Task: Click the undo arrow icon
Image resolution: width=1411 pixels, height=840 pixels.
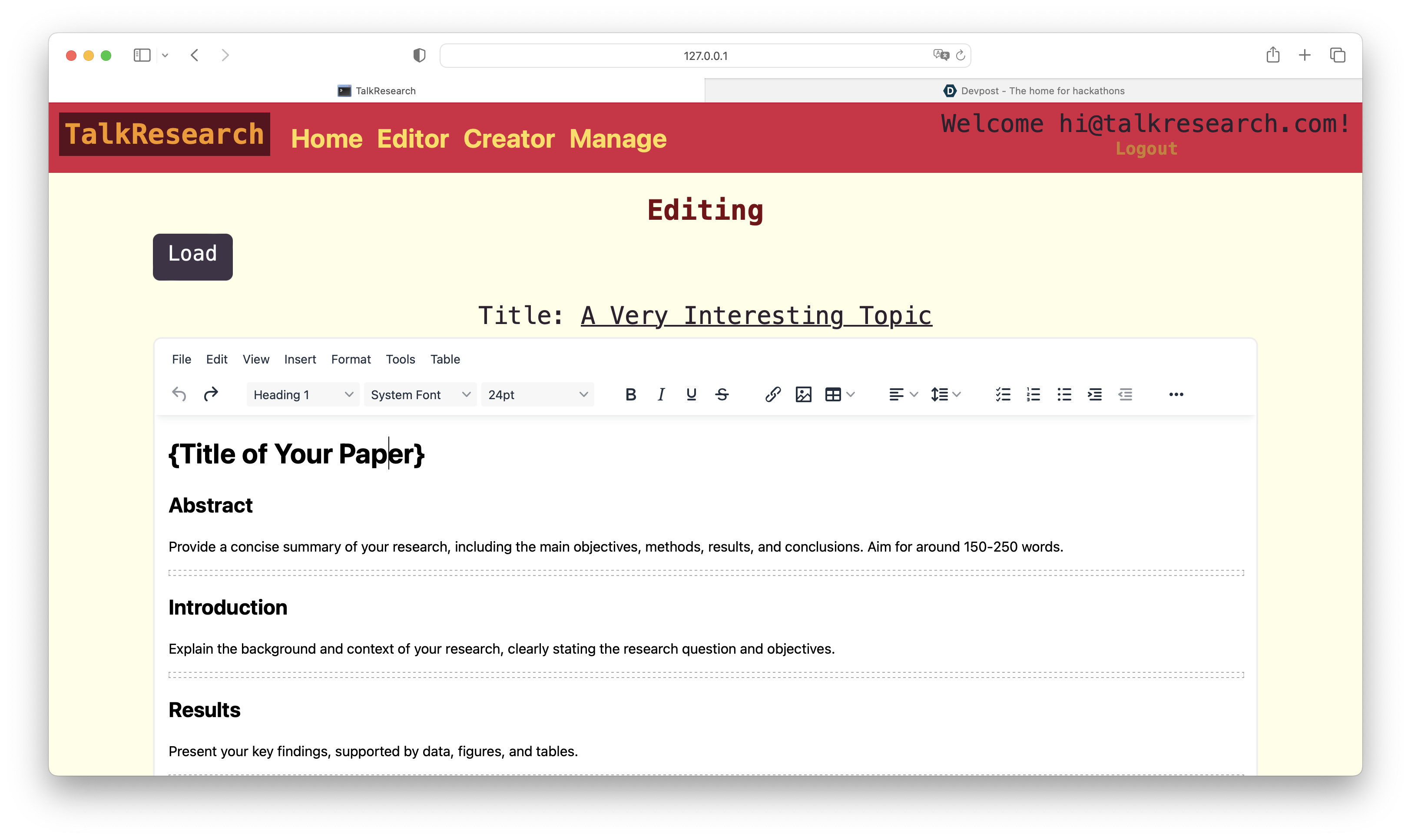Action: pyautogui.click(x=179, y=394)
